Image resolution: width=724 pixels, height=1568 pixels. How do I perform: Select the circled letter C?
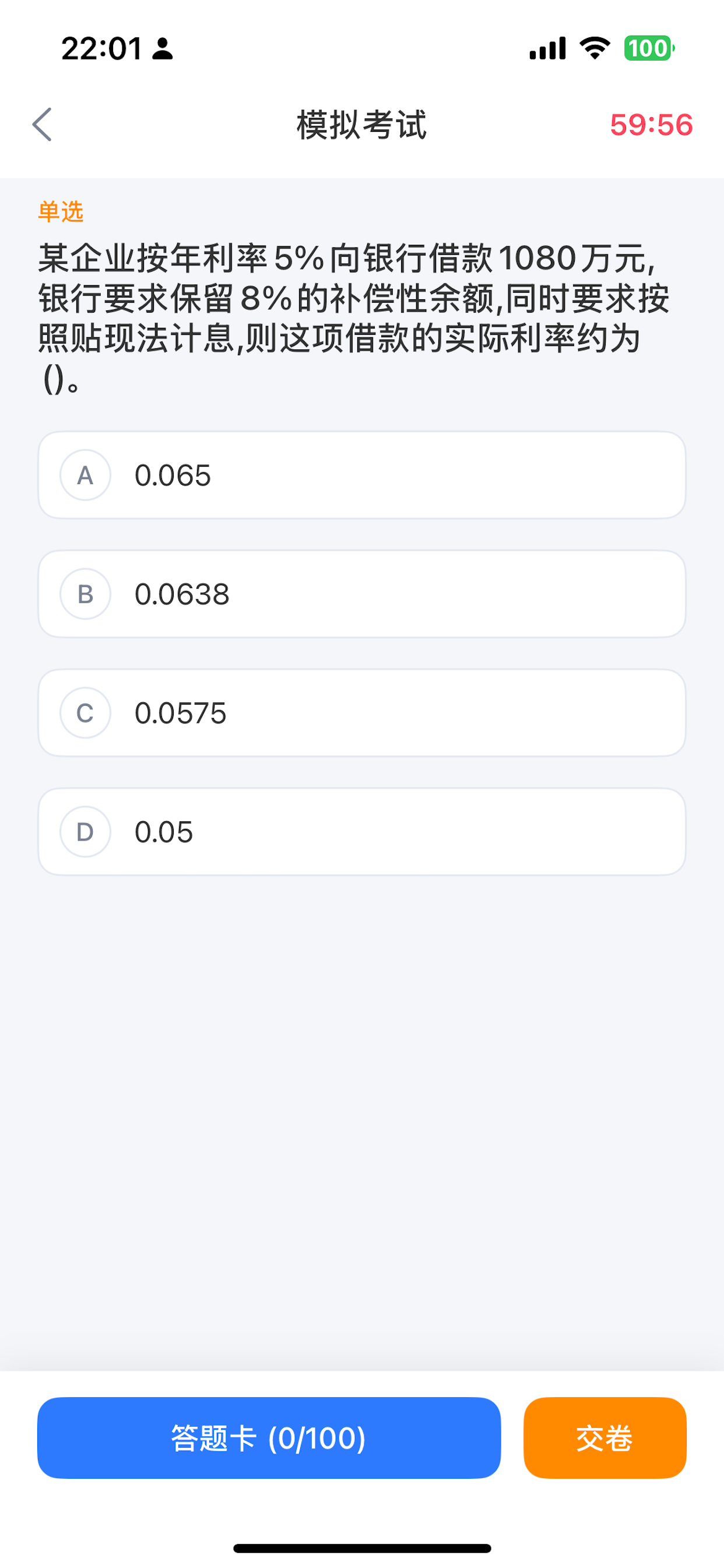point(85,712)
